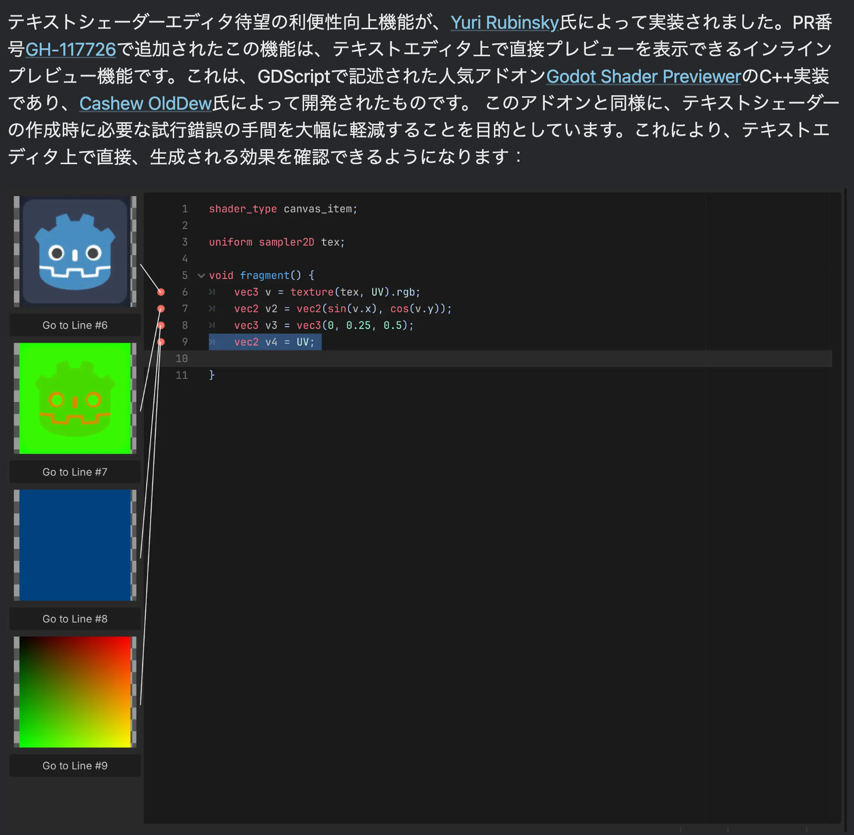
Task: Click the green Godot shader preview image
Action: 74,398
